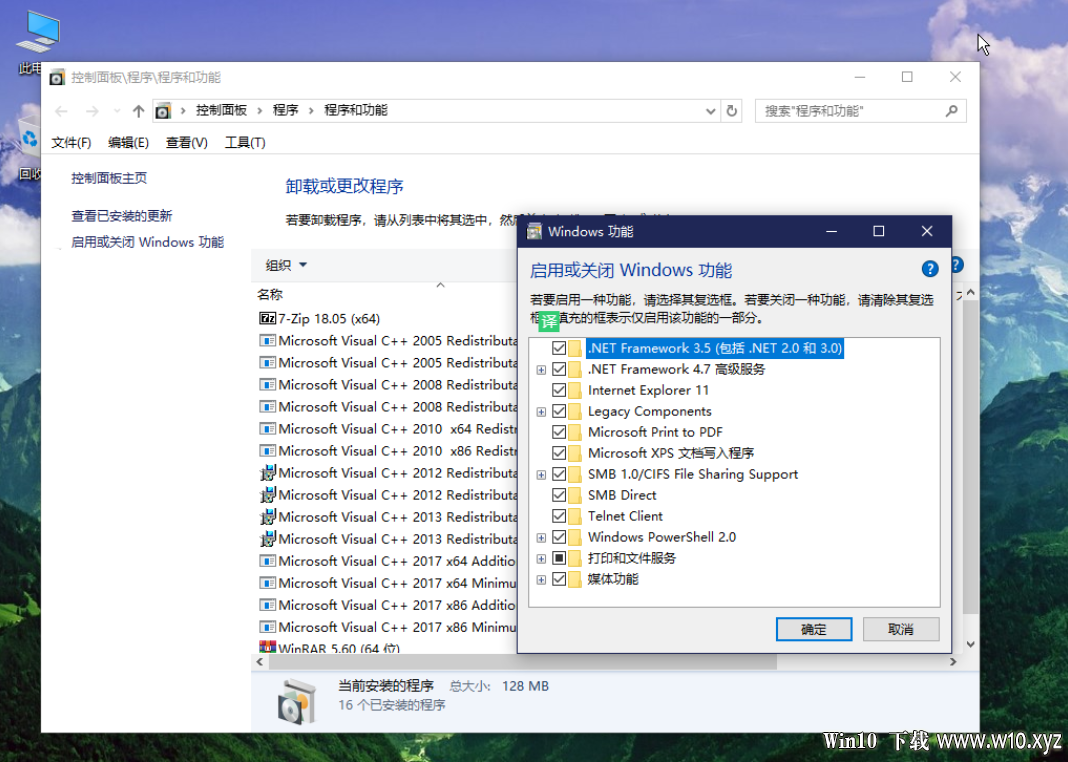Click folder icon next to Internet Explorer 11
This screenshot has height=762, width=1068.
pyautogui.click(x=575, y=390)
